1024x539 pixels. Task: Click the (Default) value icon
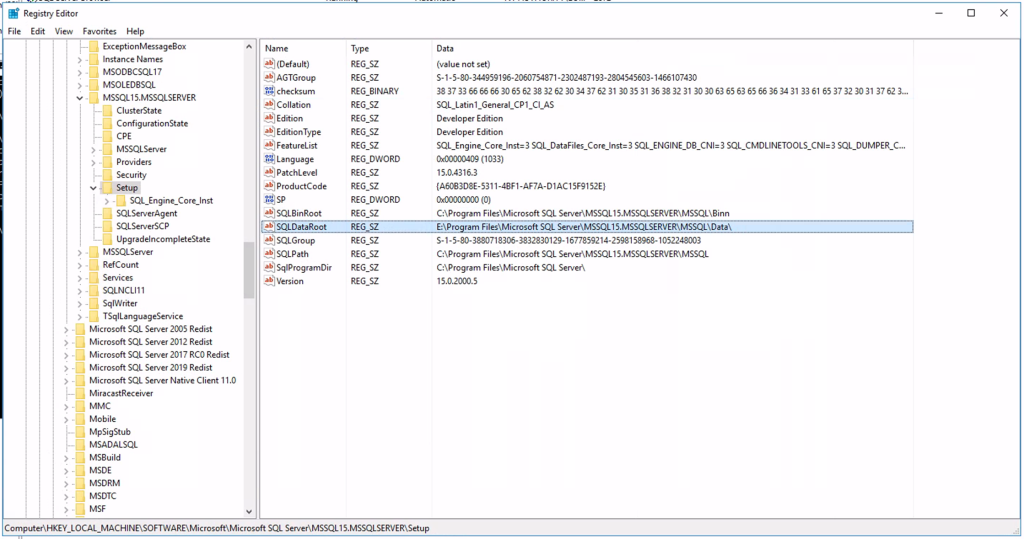(x=269, y=63)
